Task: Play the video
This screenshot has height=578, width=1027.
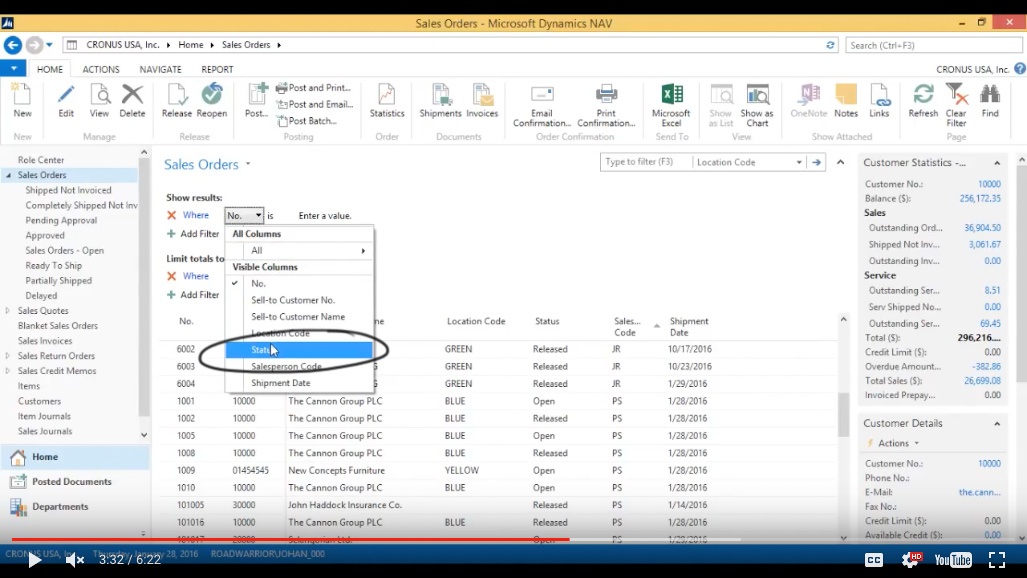Action: click(34, 560)
